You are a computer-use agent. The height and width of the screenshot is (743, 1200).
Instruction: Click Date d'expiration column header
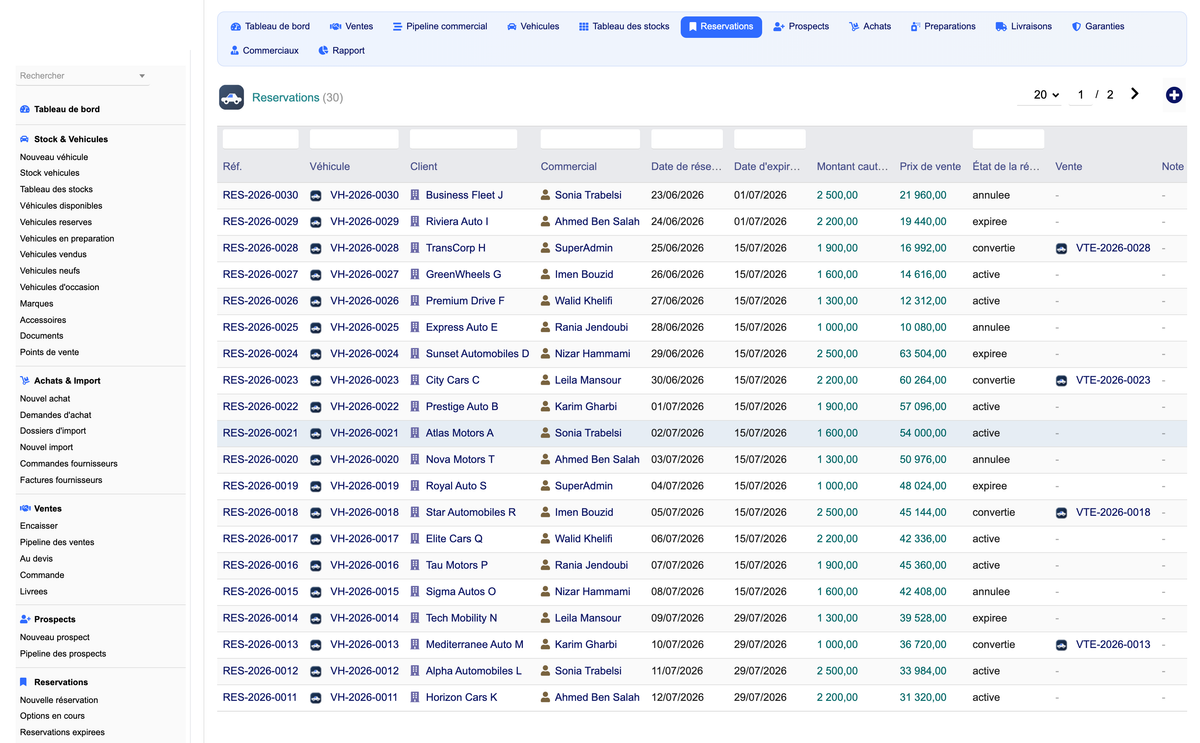[769, 167]
